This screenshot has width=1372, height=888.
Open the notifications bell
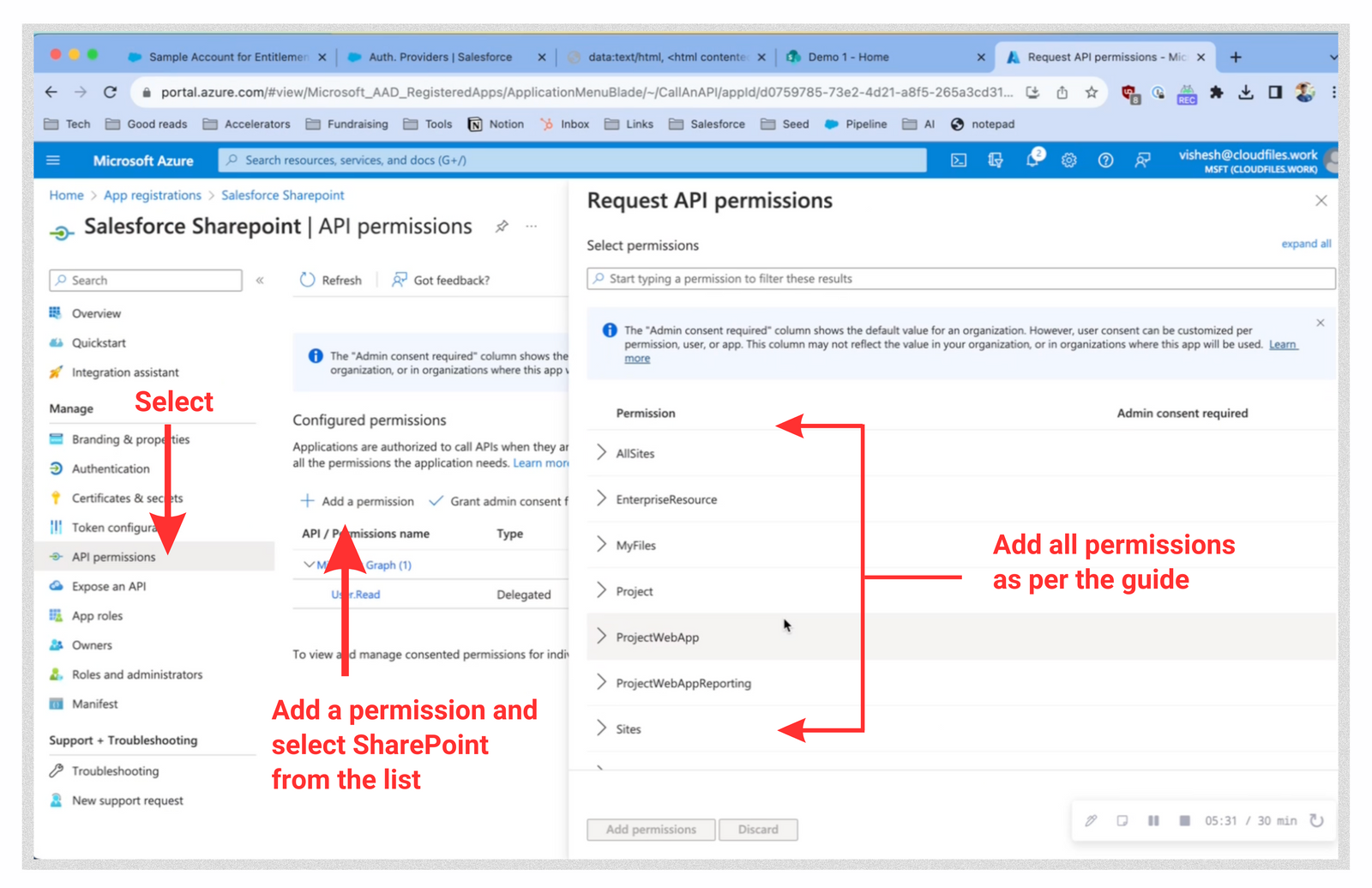[x=1032, y=160]
